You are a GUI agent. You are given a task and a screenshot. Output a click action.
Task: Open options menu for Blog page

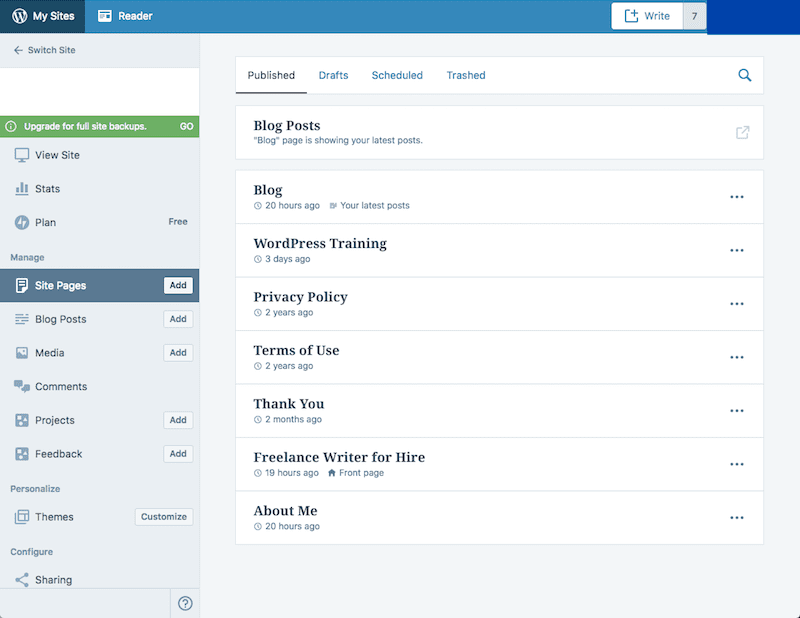tap(736, 197)
